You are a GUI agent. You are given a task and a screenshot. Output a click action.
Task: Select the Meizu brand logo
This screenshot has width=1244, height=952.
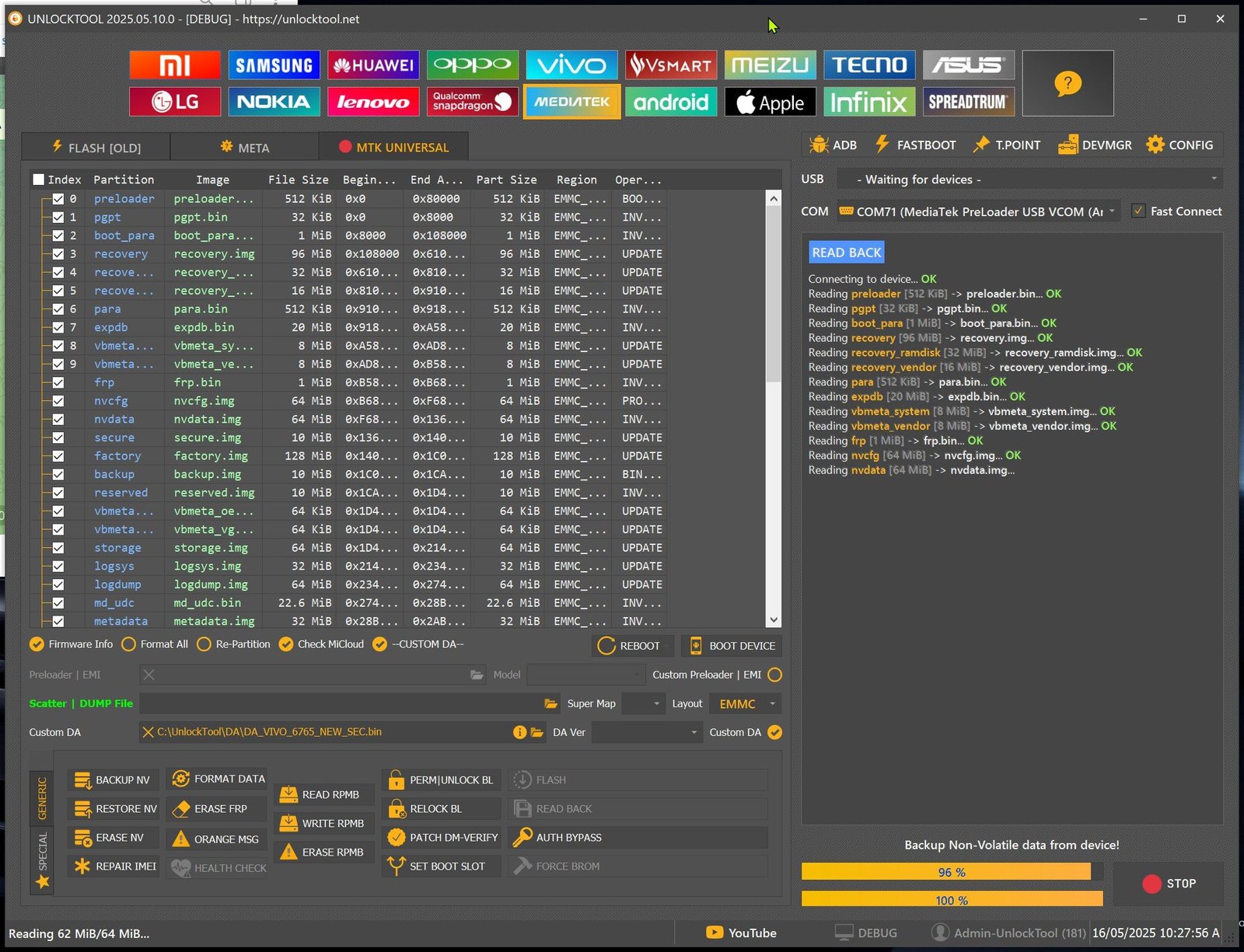[x=770, y=65]
